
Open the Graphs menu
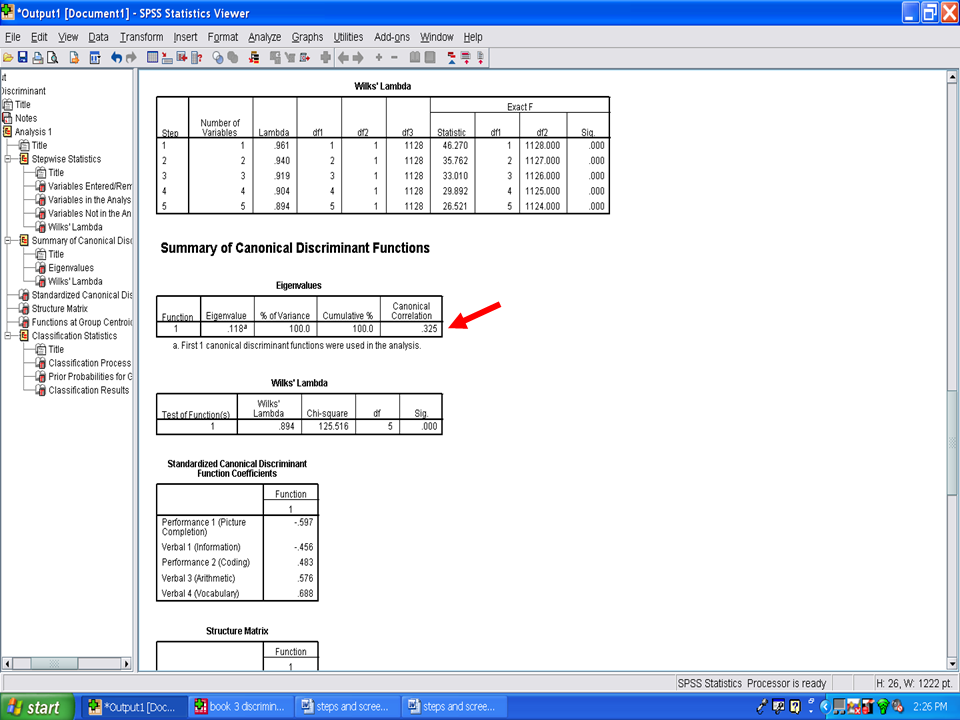[307, 37]
